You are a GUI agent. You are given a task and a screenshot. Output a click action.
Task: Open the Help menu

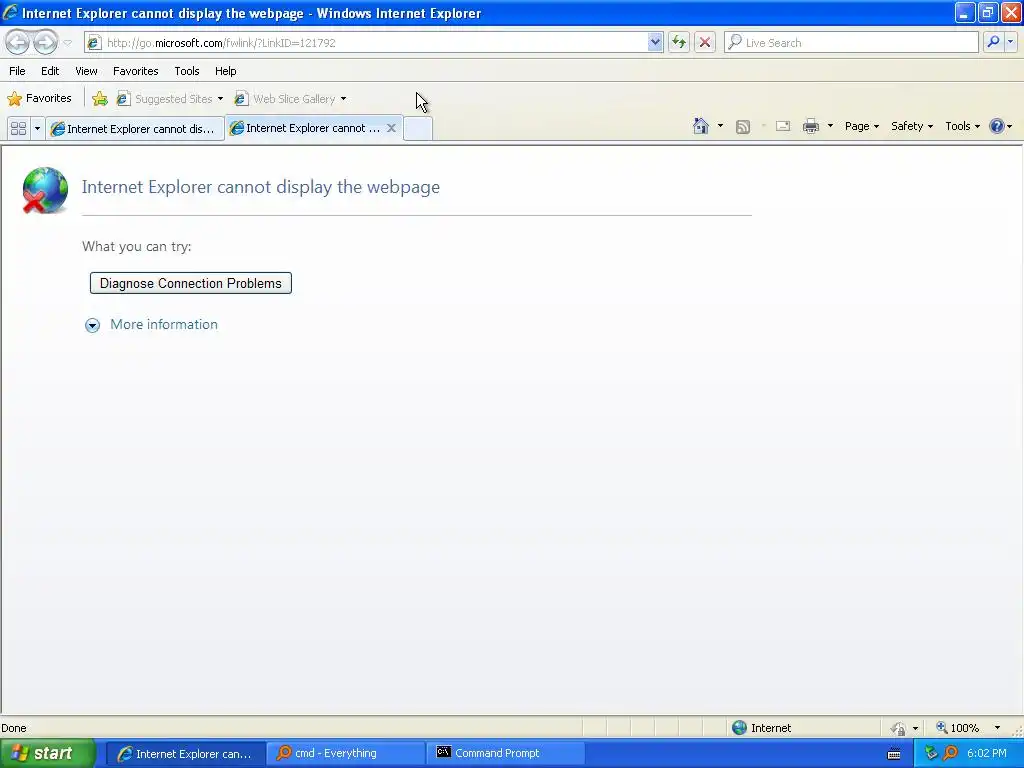[226, 71]
